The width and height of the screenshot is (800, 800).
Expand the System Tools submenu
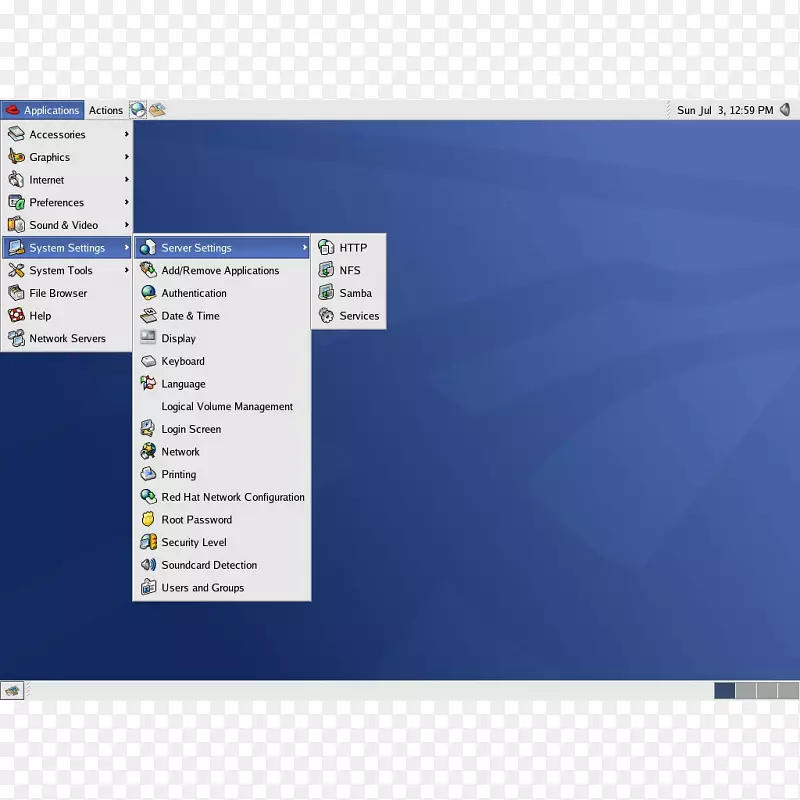67,270
